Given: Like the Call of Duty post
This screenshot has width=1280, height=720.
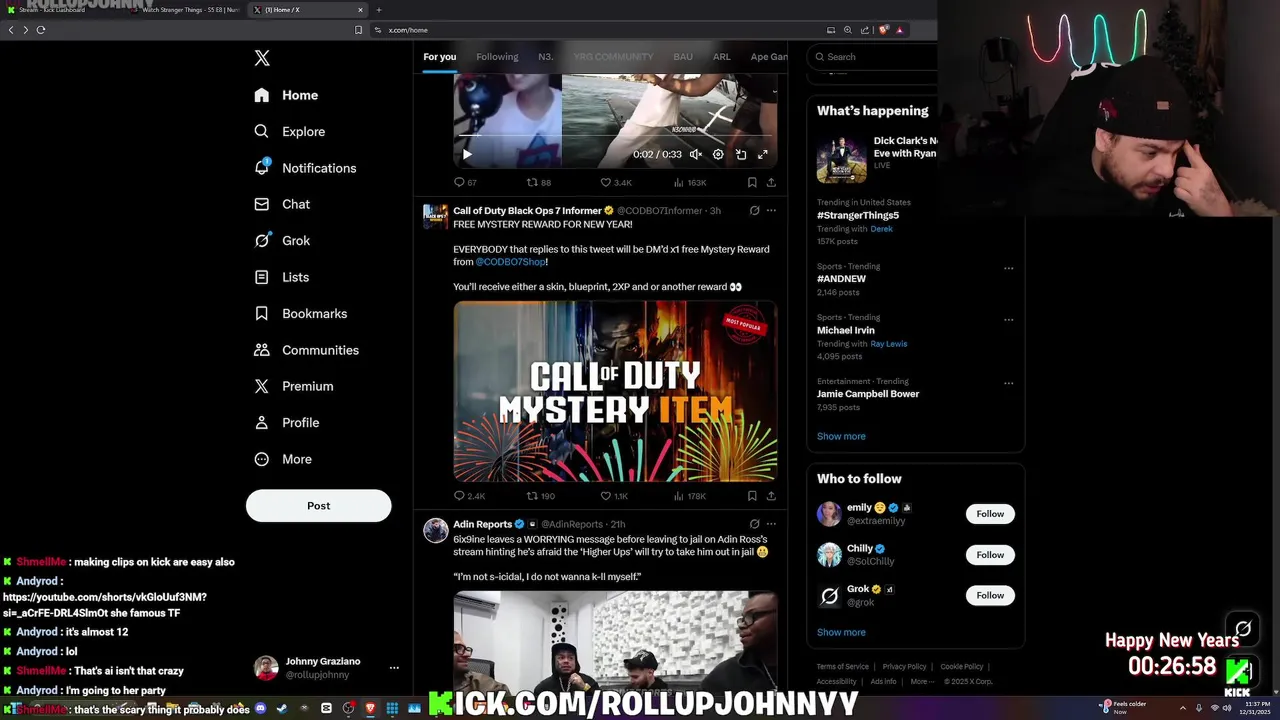Looking at the screenshot, I should click(x=614, y=496).
